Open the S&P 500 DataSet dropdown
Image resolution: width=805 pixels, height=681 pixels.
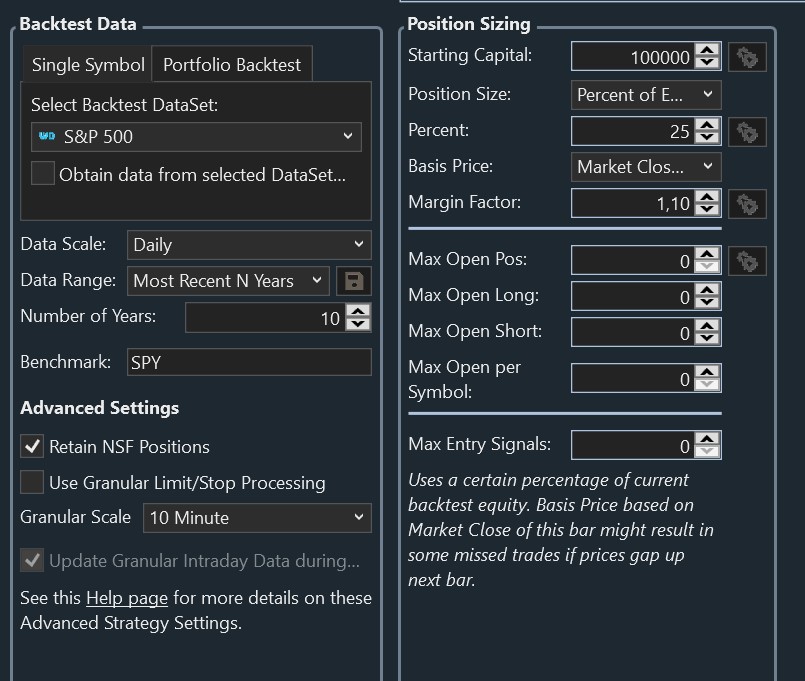coord(196,136)
